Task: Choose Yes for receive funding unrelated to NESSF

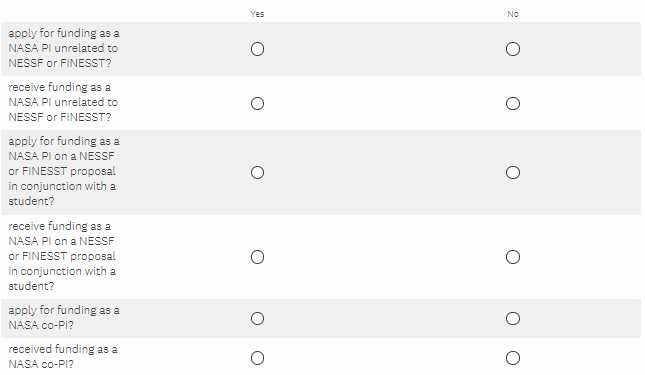Action: [258, 103]
